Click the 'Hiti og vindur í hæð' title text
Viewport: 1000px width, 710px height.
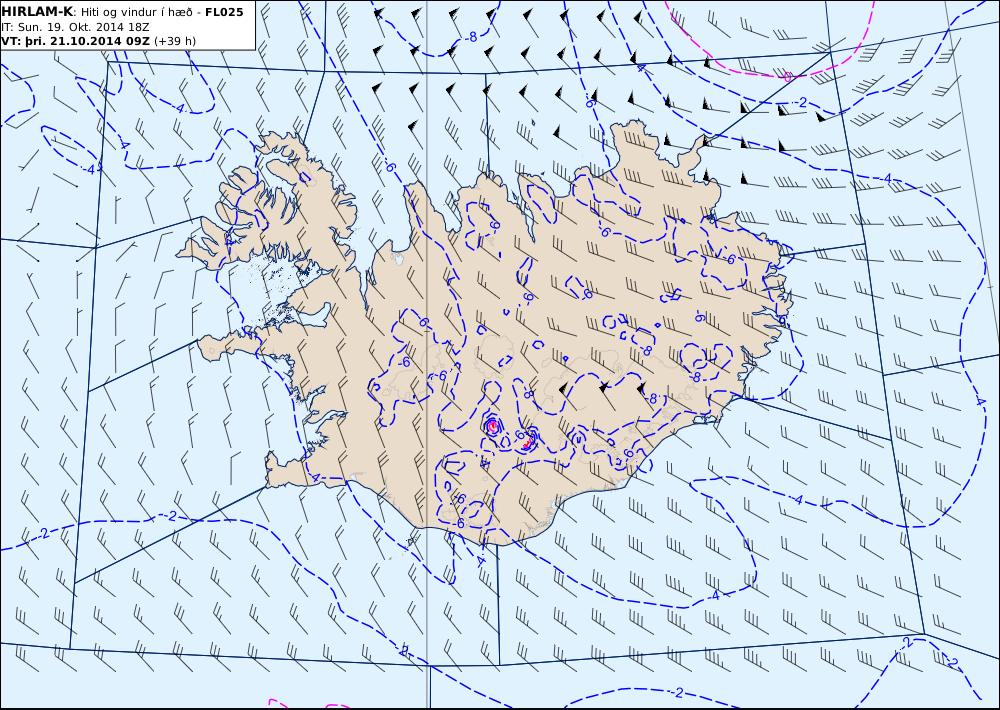click(x=135, y=12)
